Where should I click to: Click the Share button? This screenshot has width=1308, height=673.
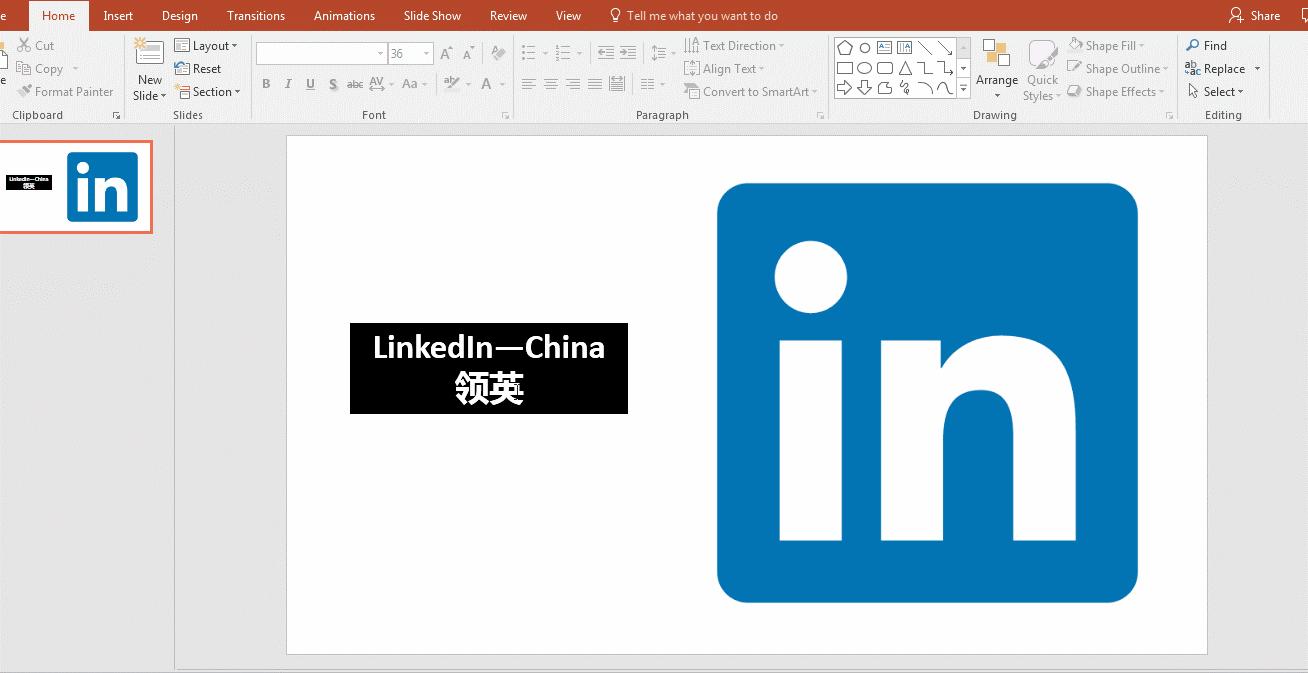1255,16
